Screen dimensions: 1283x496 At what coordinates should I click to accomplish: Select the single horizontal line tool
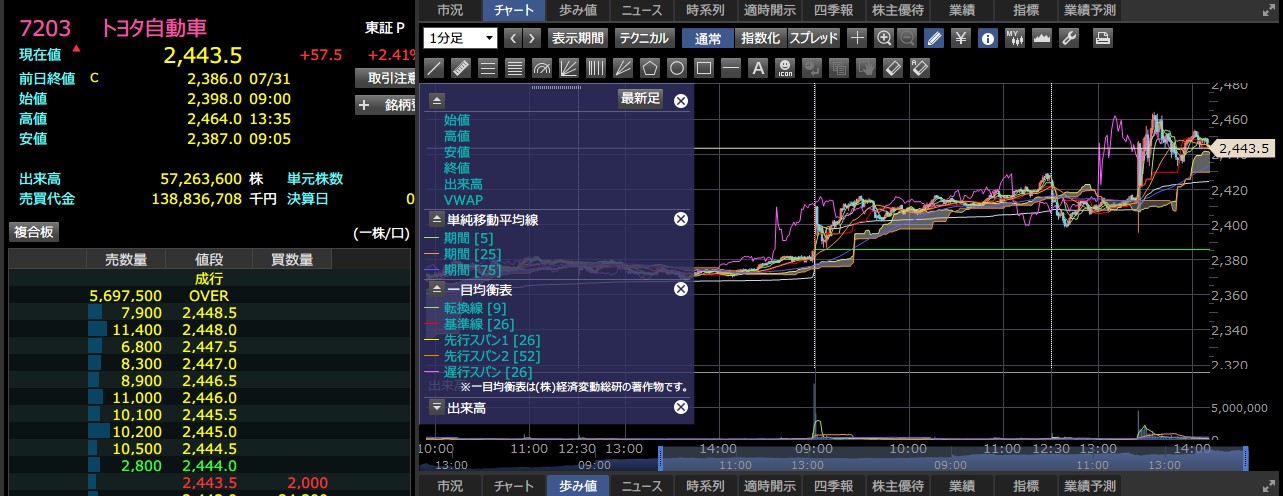(731, 69)
